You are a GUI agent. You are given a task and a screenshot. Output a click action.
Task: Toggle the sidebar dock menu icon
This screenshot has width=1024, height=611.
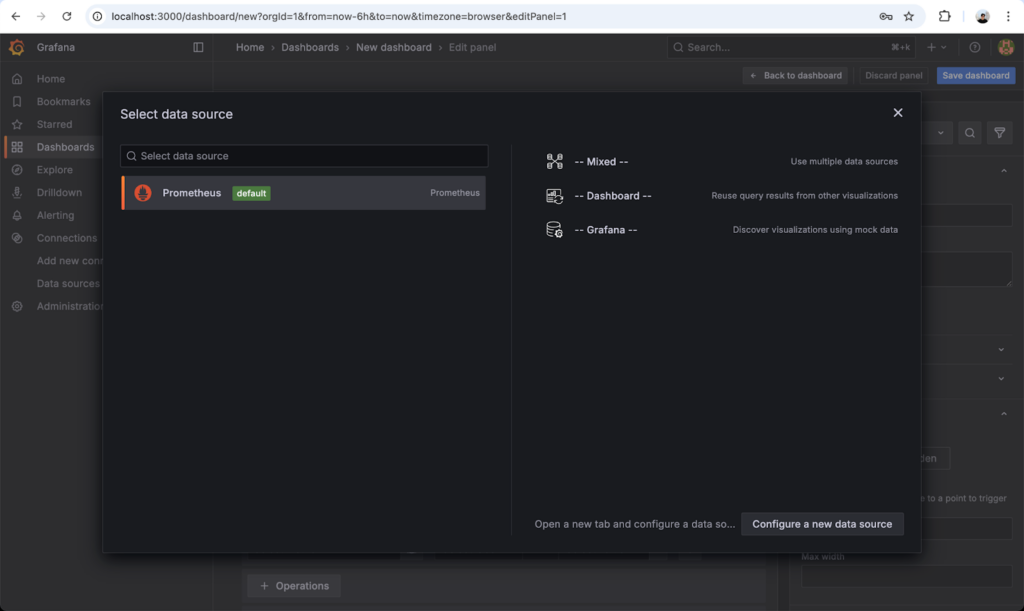pyautogui.click(x=198, y=47)
